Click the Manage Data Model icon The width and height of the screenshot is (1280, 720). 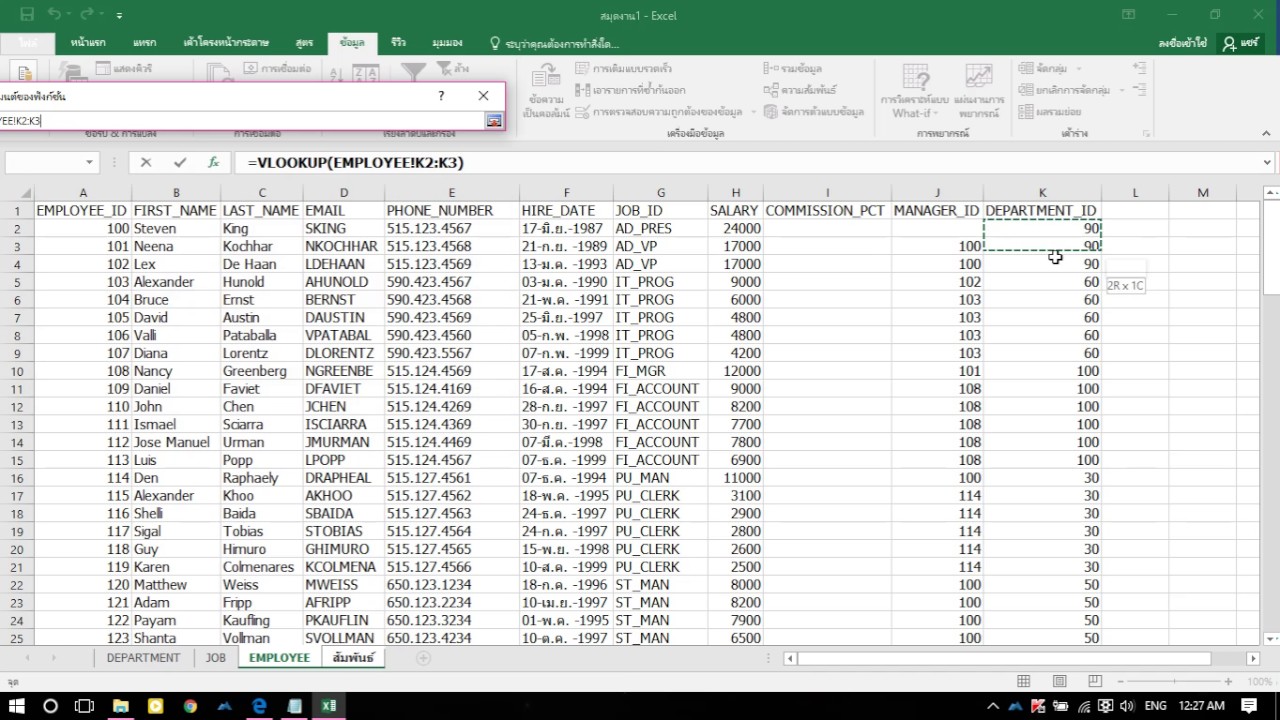pyautogui.click(x=770, y=112)
